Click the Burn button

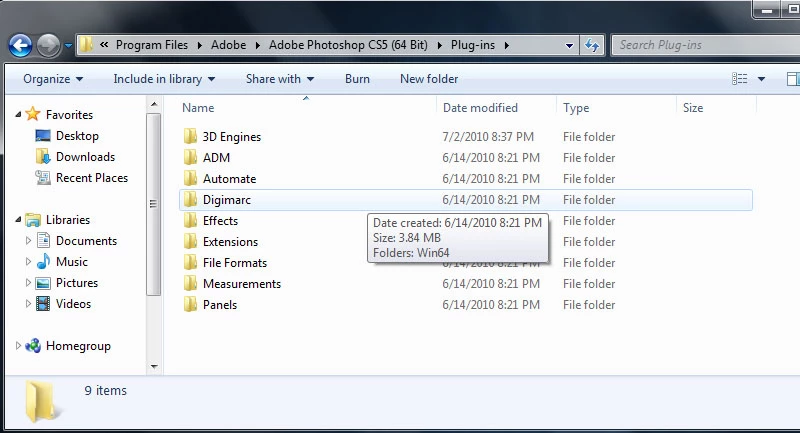point(357,79)
